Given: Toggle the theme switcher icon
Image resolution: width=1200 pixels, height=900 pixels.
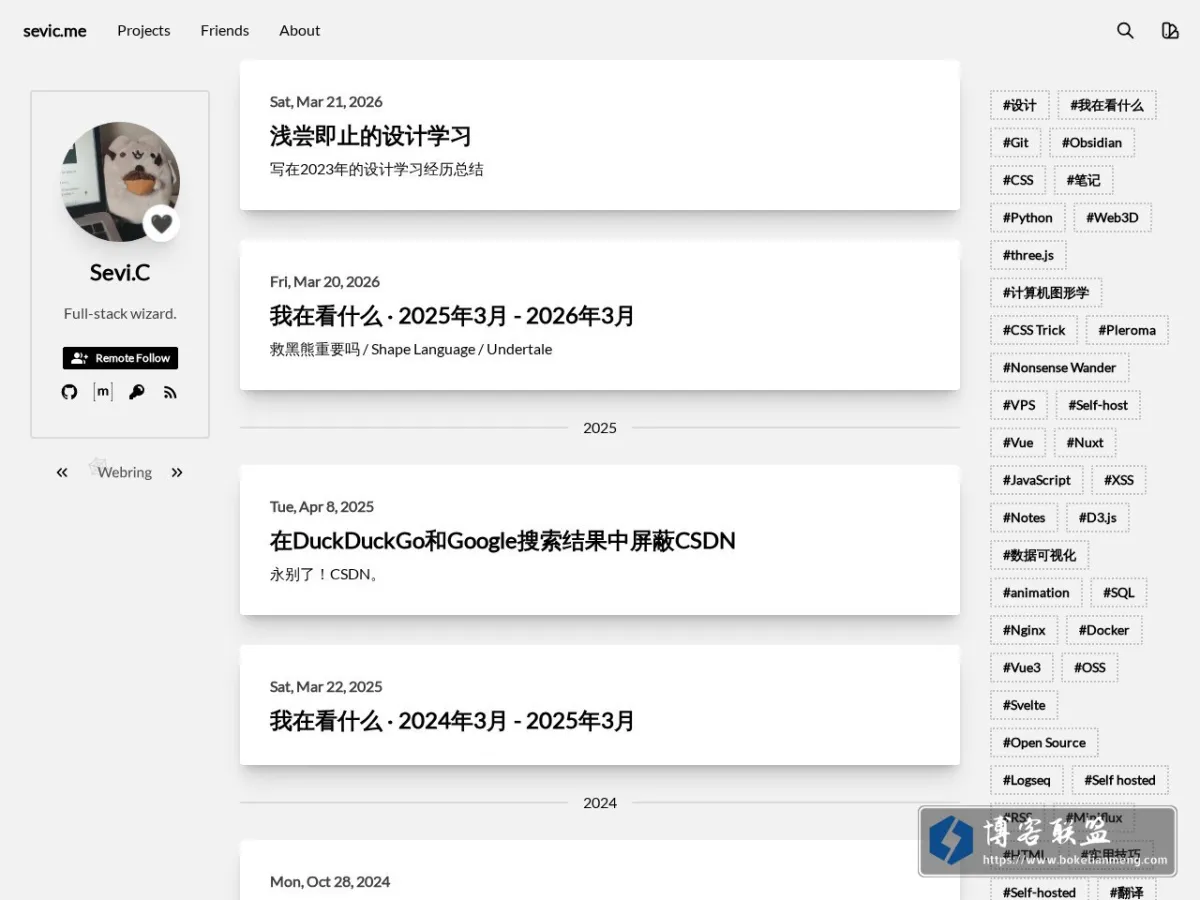Looking at the screenshot, I should [1170, 31].
